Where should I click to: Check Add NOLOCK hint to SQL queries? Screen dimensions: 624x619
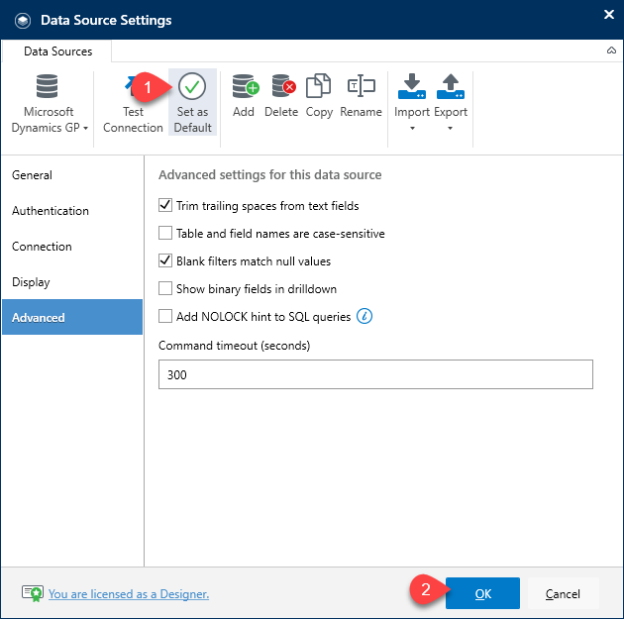pos(165,316)
